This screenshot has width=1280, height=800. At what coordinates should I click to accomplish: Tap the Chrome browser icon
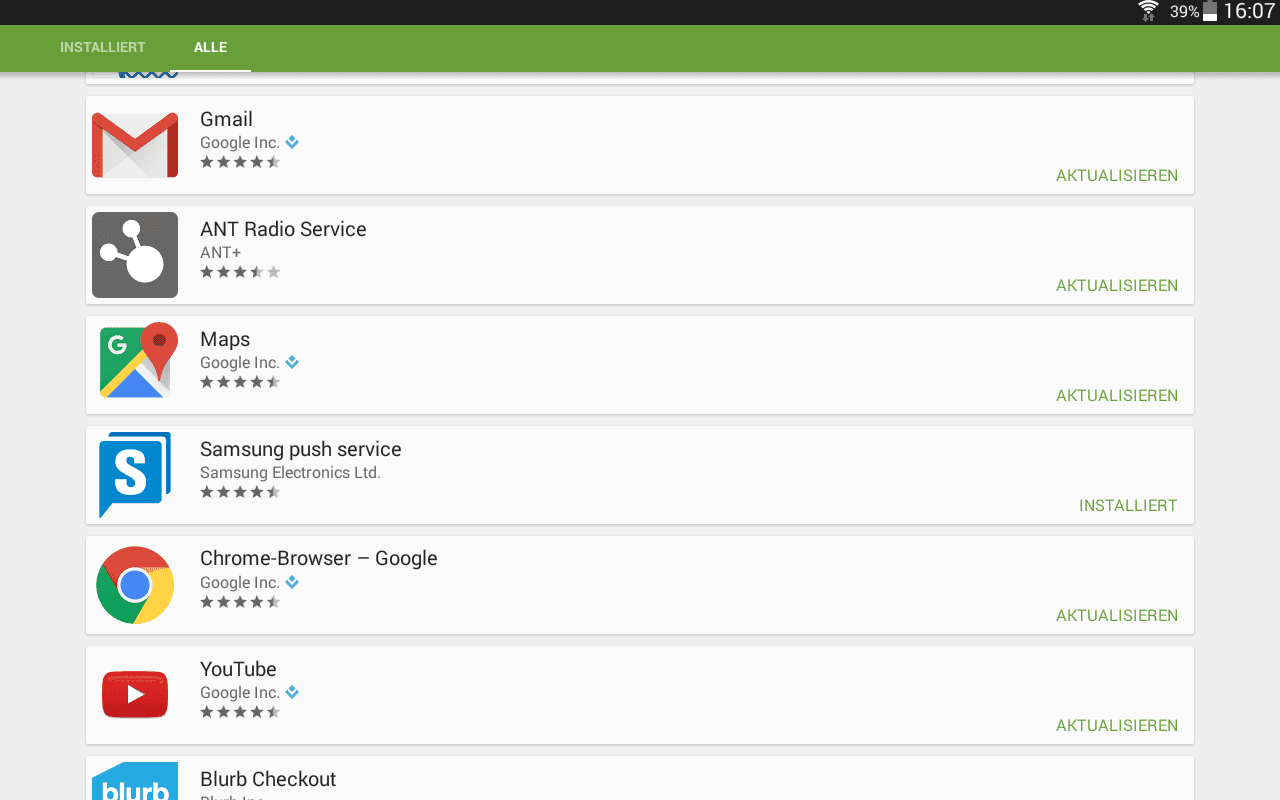coord(135,585)
